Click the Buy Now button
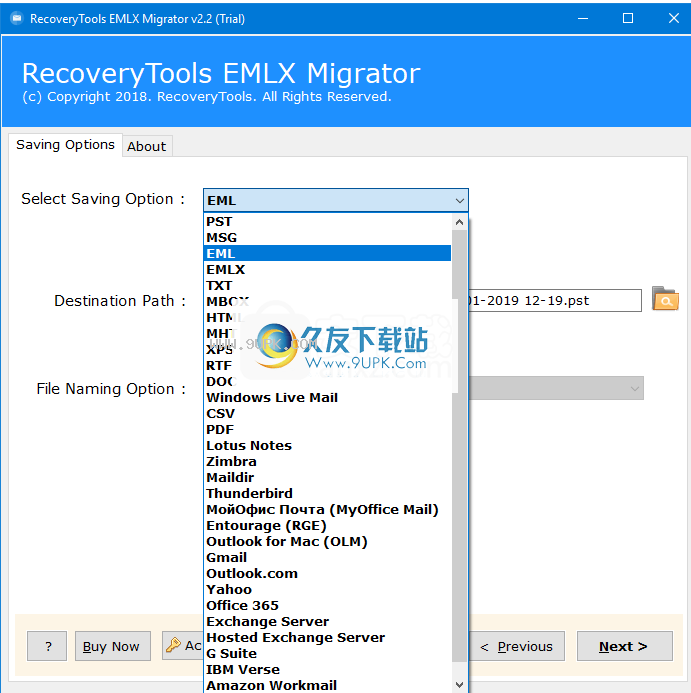The height and width of the screenshot is (693, 691). click(113, 646)
